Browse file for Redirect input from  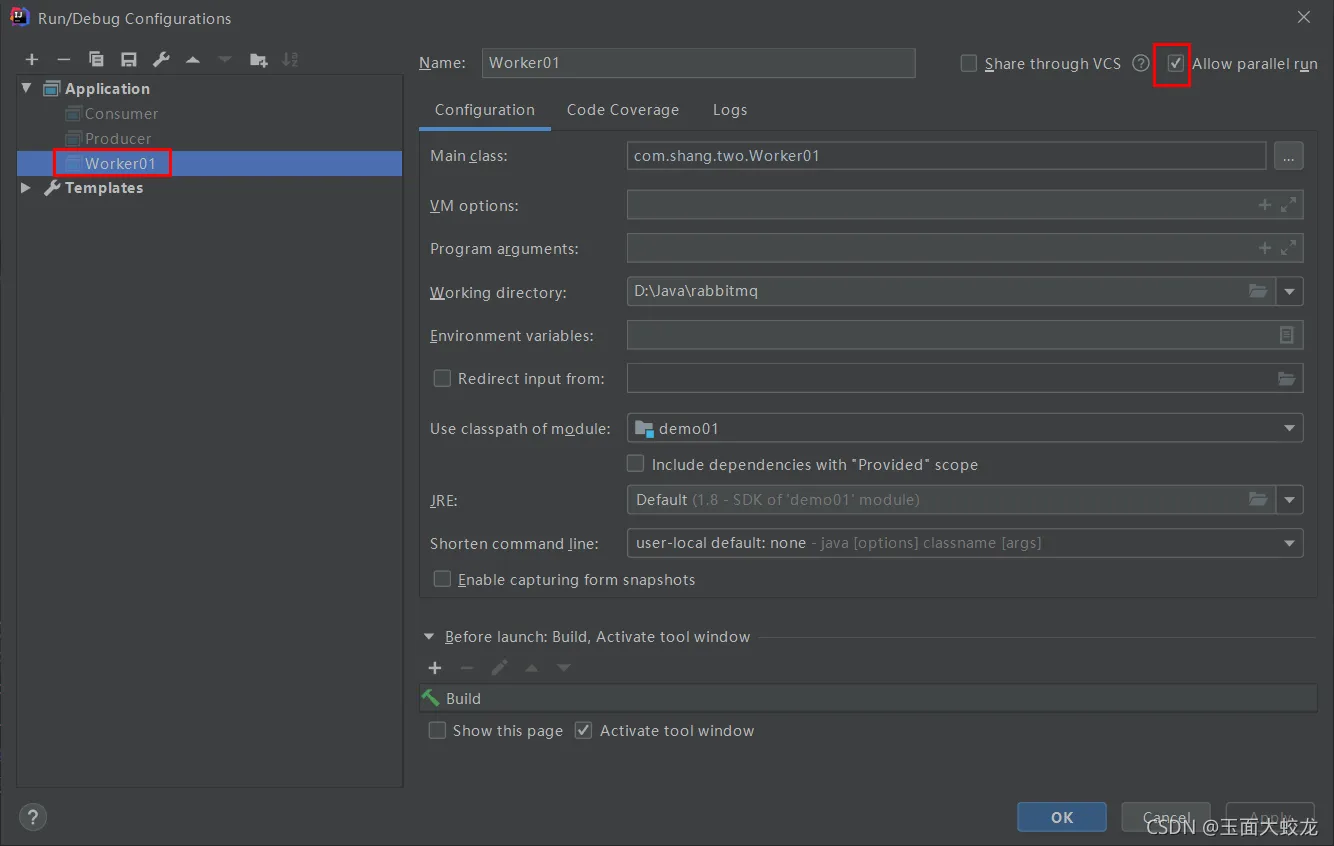[1287, 378]
